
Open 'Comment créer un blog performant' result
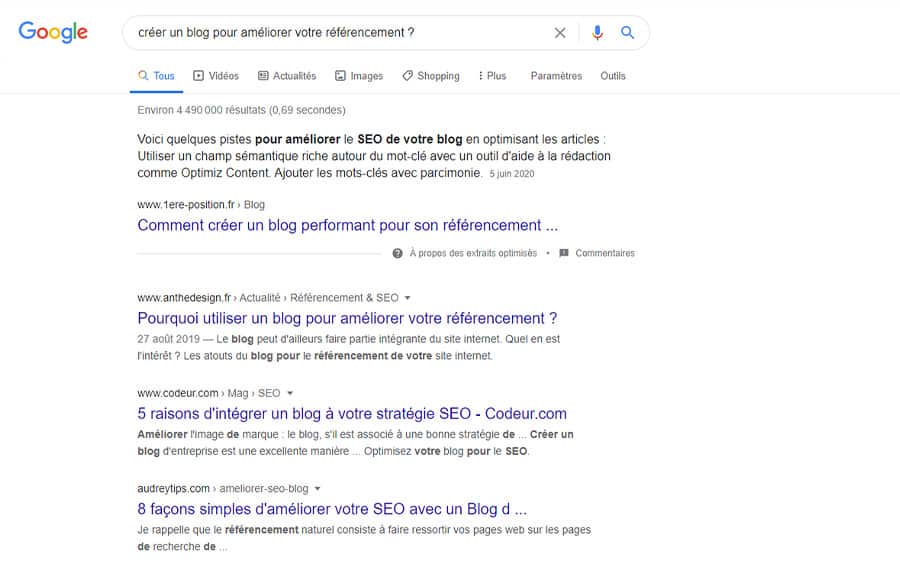[x=347, y=225]
